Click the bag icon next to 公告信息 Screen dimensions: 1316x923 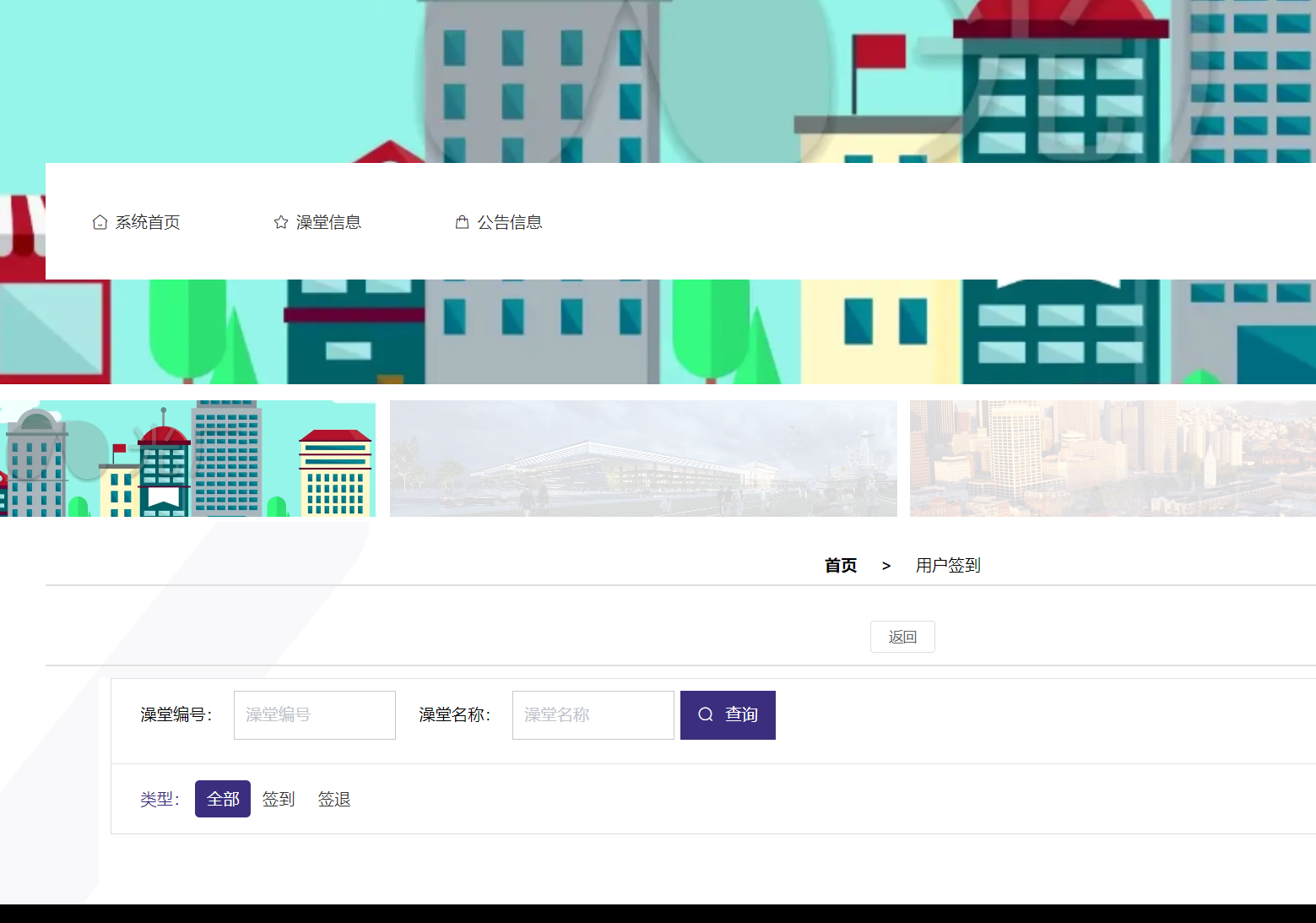point(462,221)
